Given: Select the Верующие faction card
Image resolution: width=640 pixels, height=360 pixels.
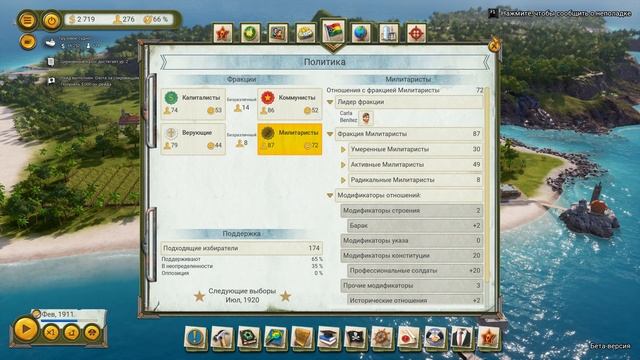Looking at the screenshot, I should (x=193, y=139).
